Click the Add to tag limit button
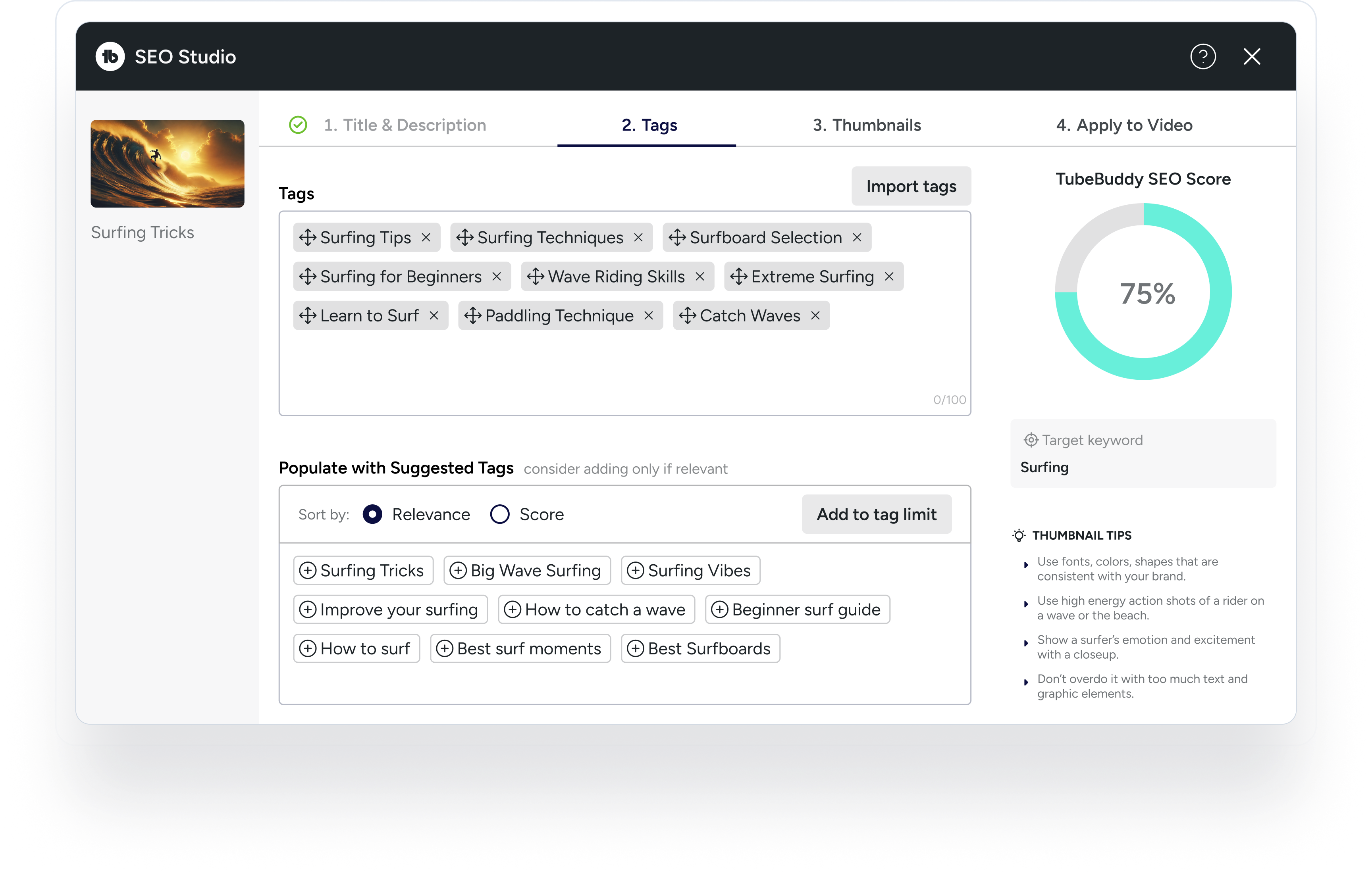 [x=876, y=514]
